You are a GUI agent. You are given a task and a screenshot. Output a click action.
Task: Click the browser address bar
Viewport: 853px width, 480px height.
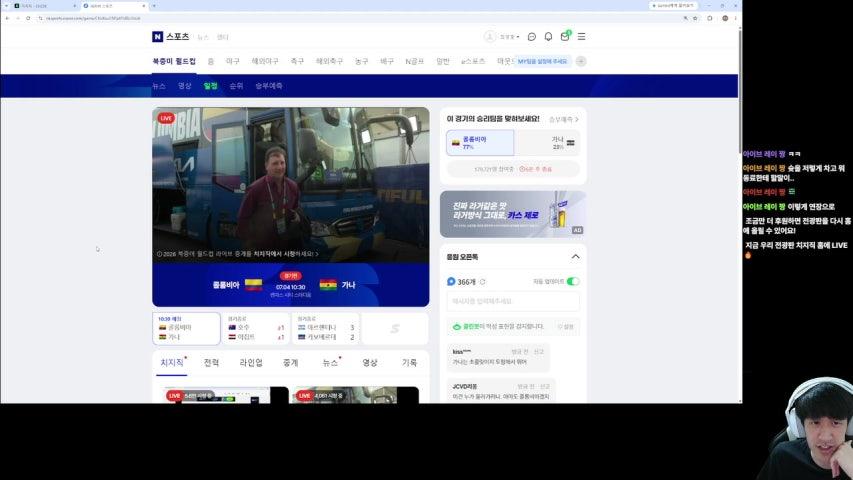coord(359,18)
